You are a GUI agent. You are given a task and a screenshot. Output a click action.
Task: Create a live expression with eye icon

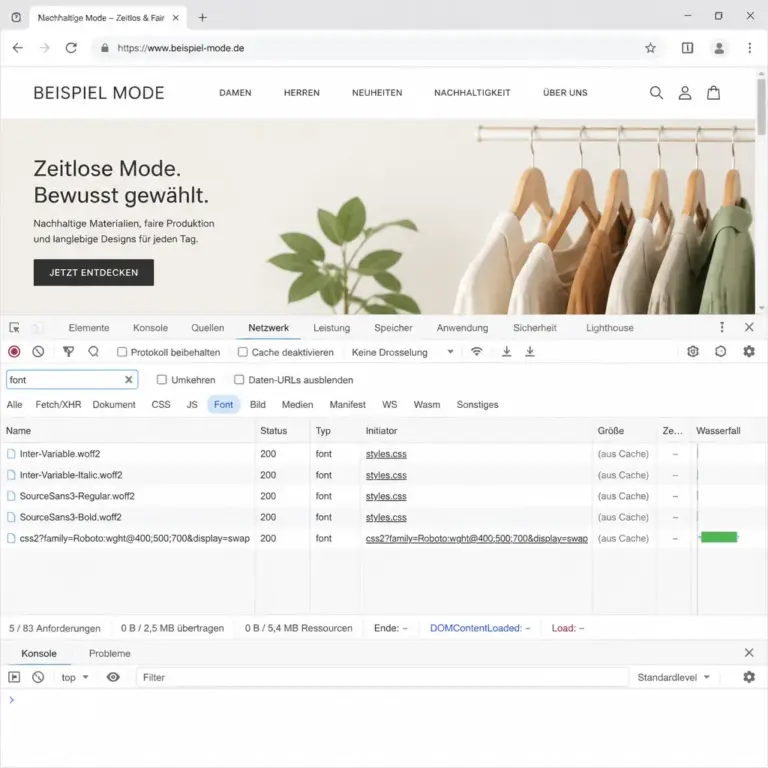click(113, 677)
